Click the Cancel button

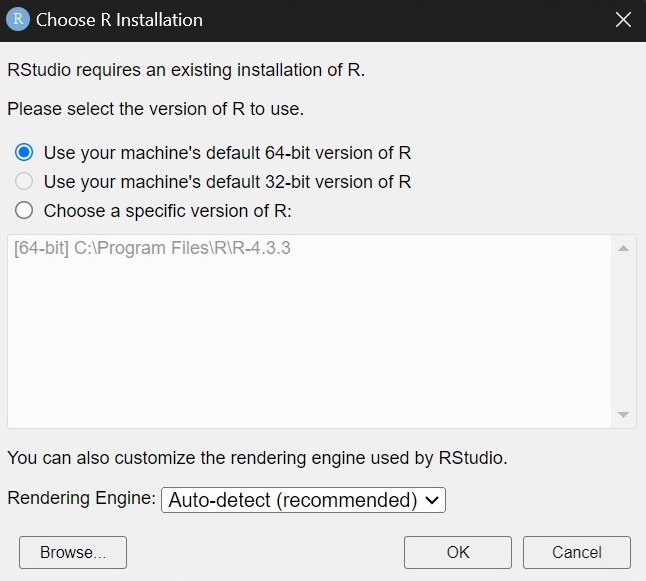pyautogui.click(x=577, y=552)
